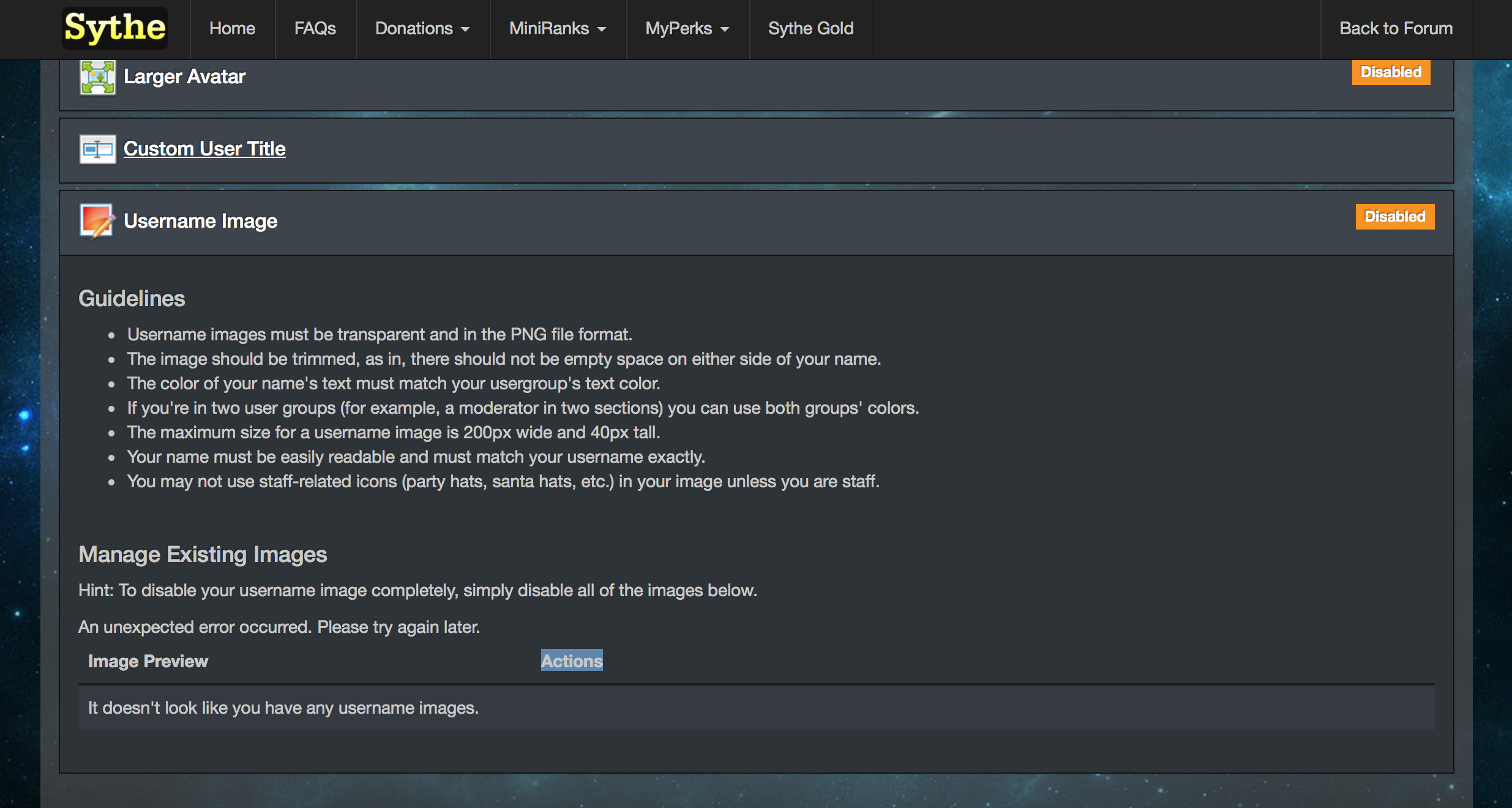Click the Back to Forum link

pyautogui.click(x=1396, y=29)
